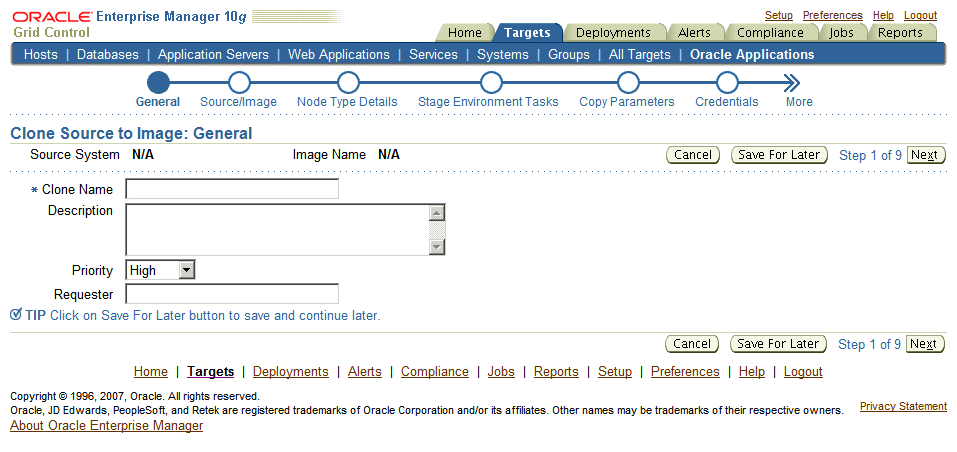
Task: Focus the Clone Name input field
Action: 232,189
